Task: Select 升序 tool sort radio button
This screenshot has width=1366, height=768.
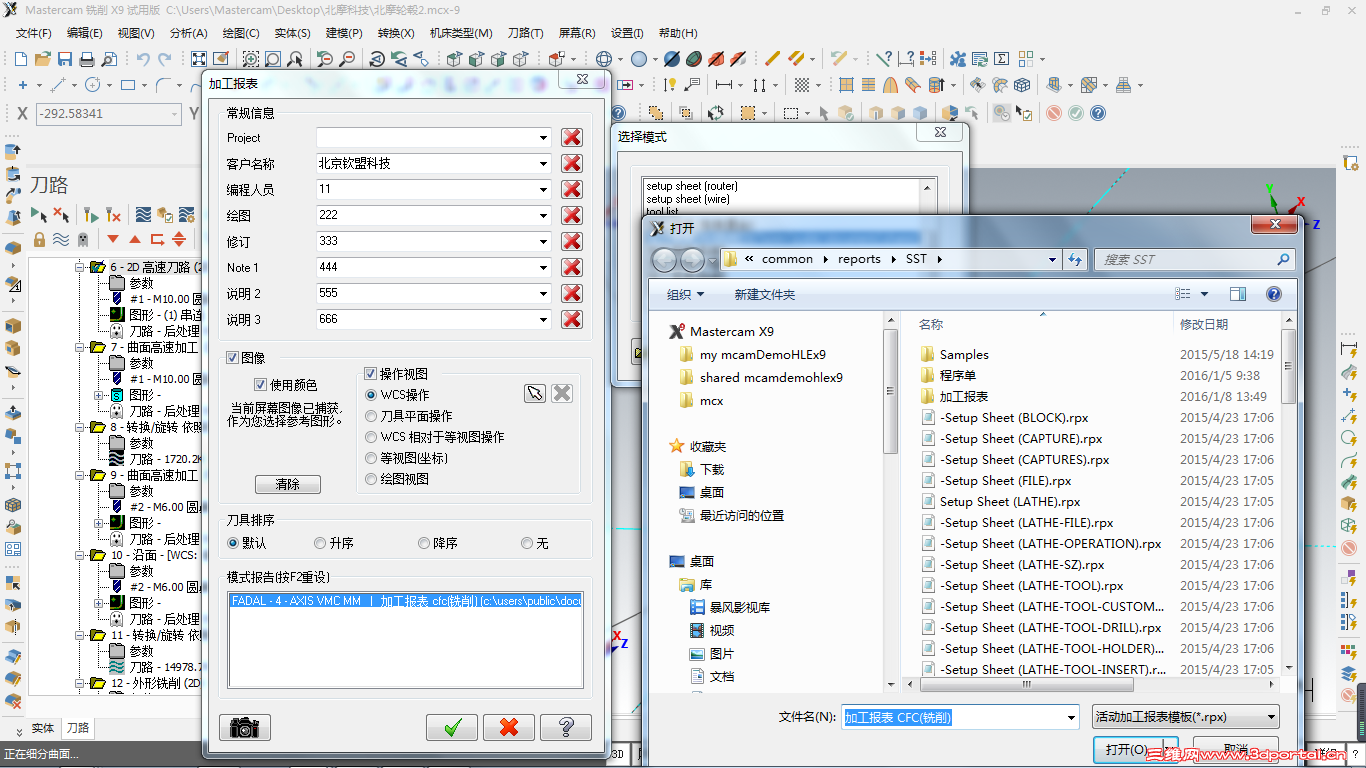Action: (320, 543)
